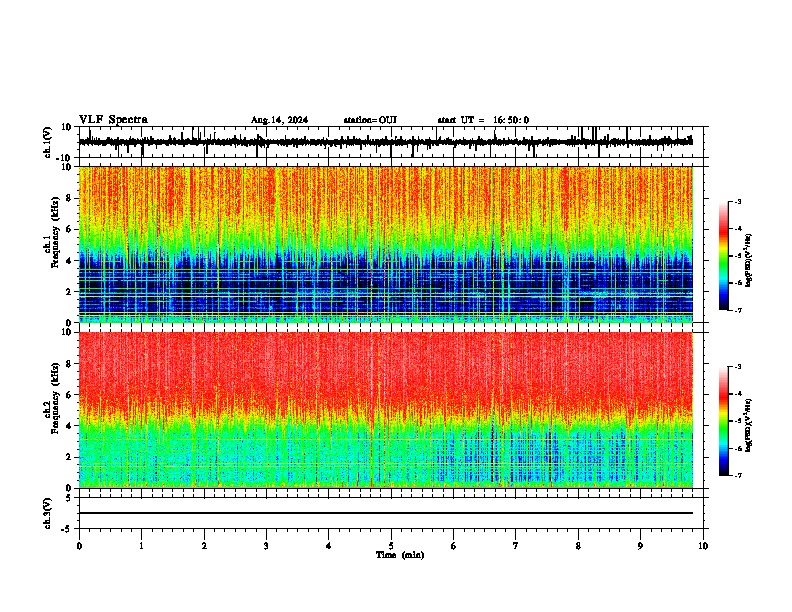Click the 'VLF Spectra' title text
The image size is (792, 612).
pyautogui.click(x=113, y=120)
